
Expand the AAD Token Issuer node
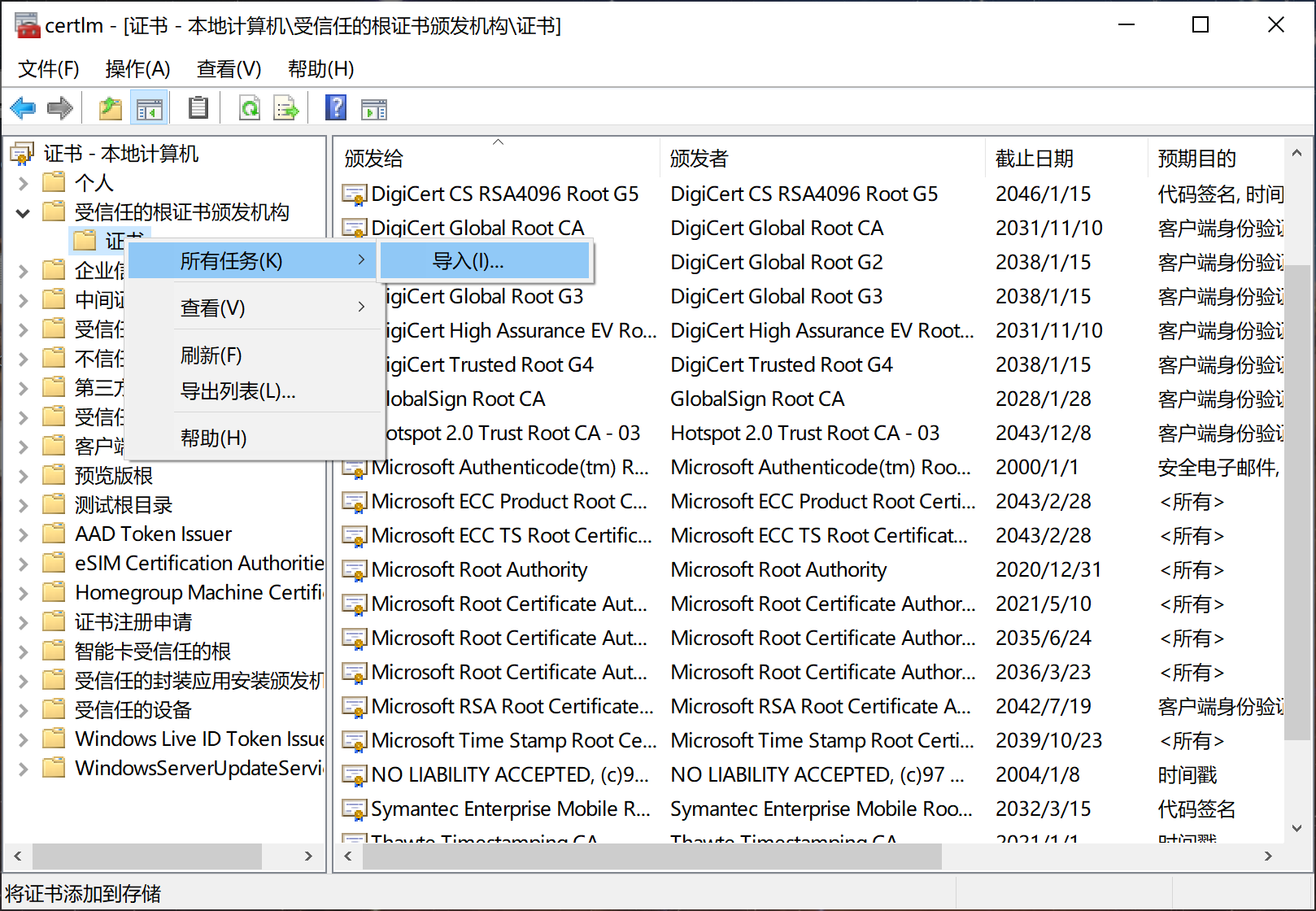(x=23, y=534)
